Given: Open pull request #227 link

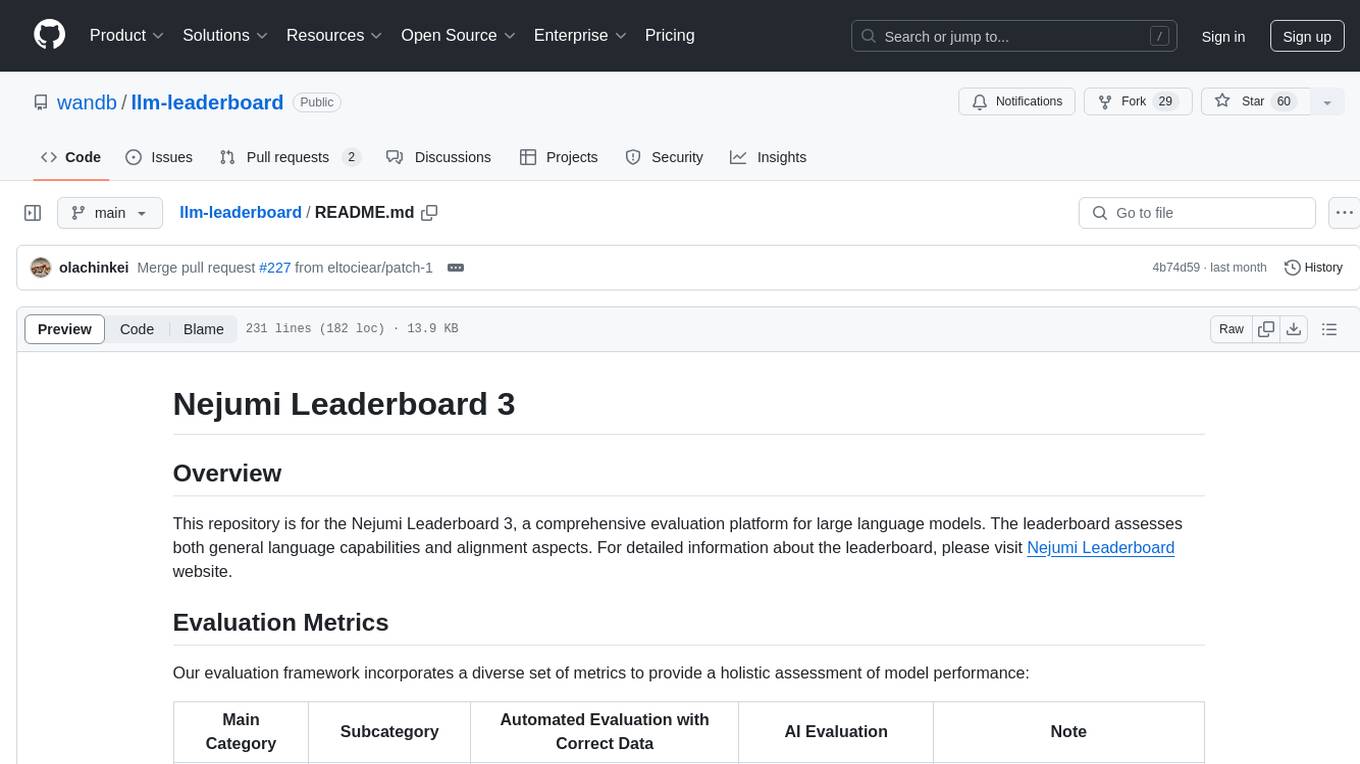Looking at the screenshot, I should click(274, 268).
